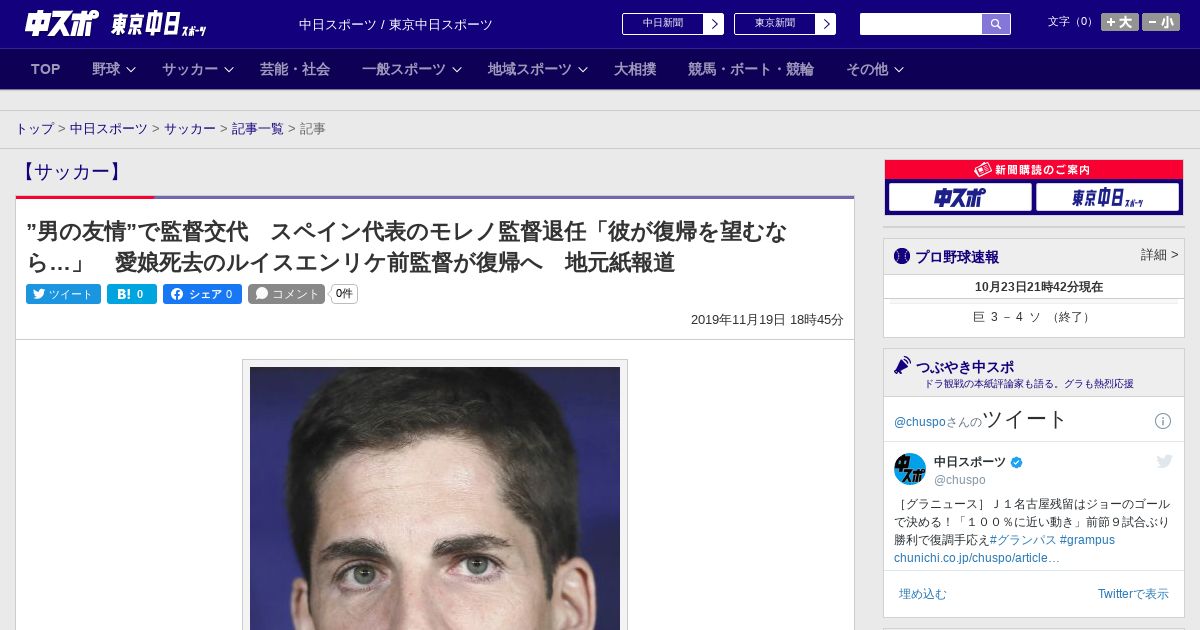
Task: Go to トップ in breadcrumb
Action: pyautogui.click(x=35, y=129)
